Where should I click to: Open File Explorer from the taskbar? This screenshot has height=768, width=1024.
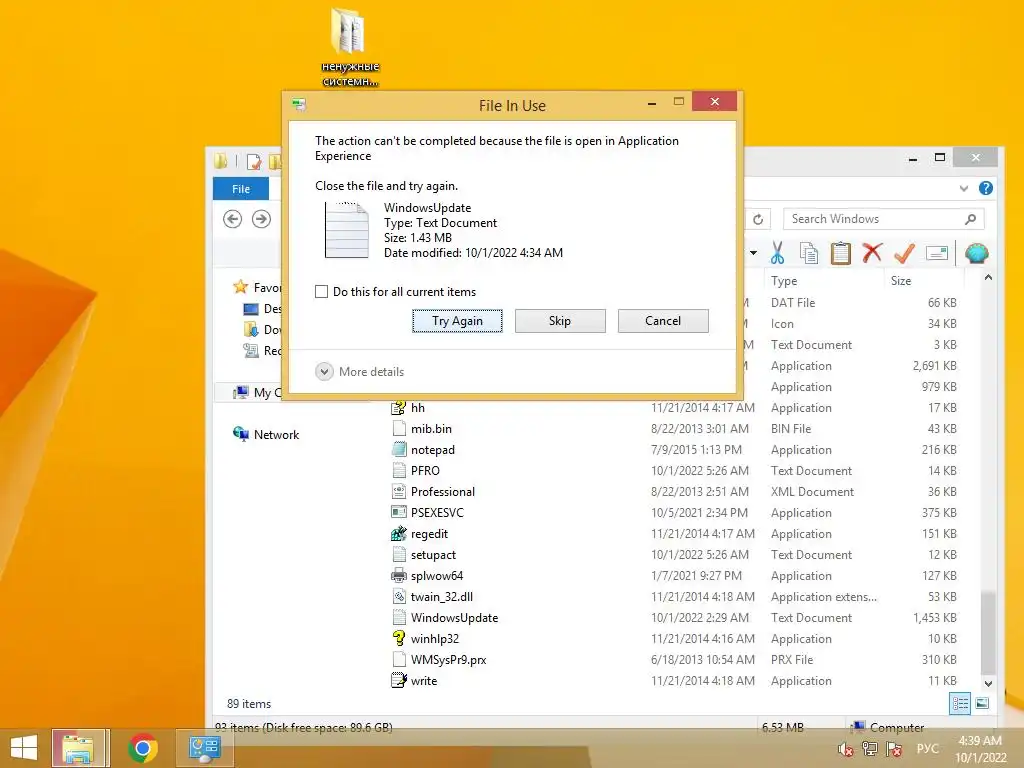click(81, 748)
